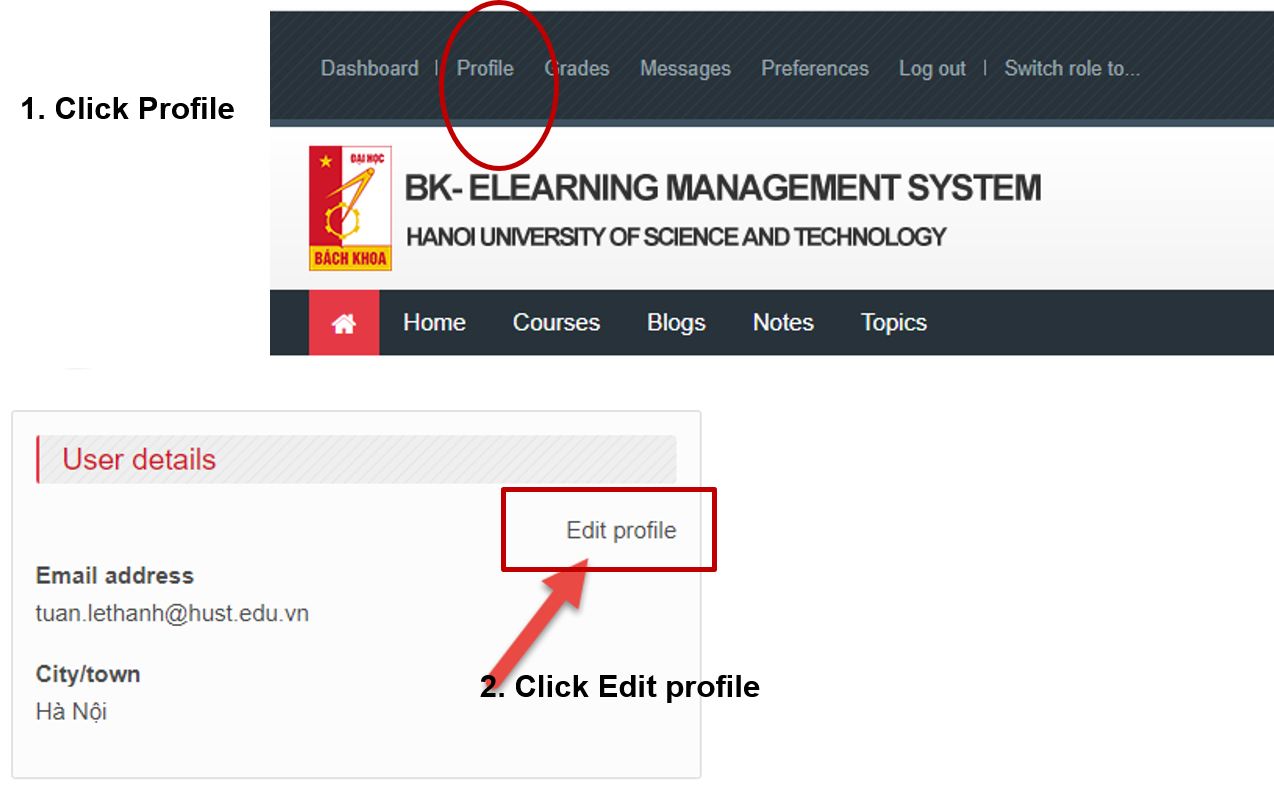Select Home in the navigation bar

coord(434,323)
